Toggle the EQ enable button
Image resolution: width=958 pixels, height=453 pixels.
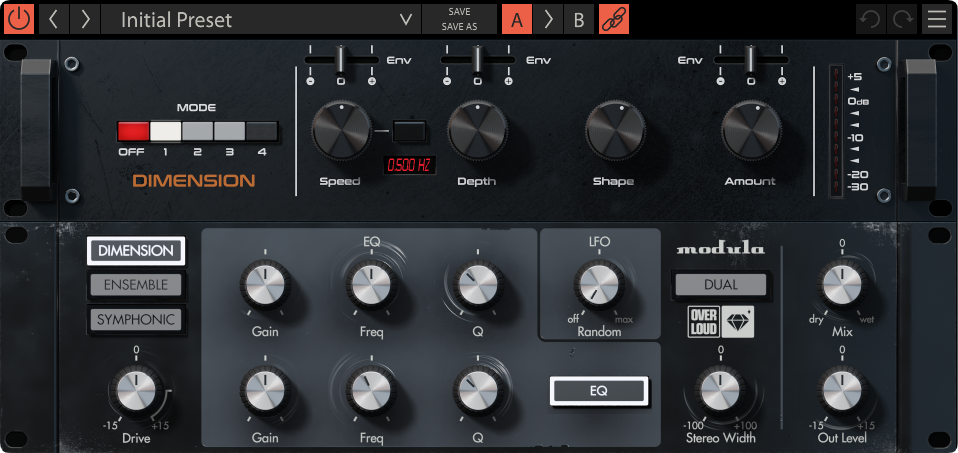pos(599,391)
